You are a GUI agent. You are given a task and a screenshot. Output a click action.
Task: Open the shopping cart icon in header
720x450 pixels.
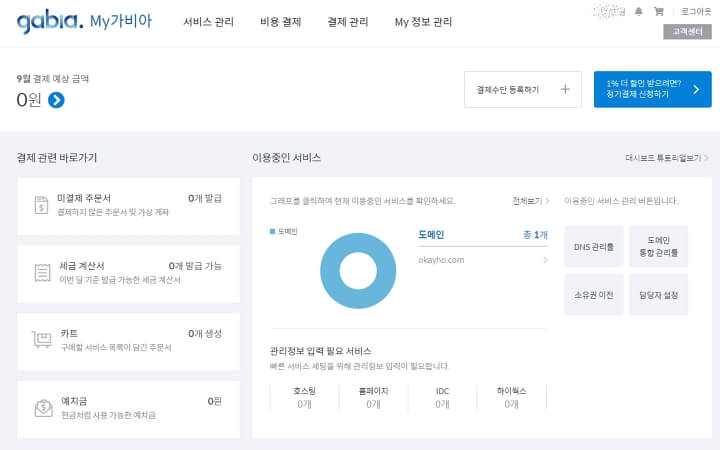[658, 11]
